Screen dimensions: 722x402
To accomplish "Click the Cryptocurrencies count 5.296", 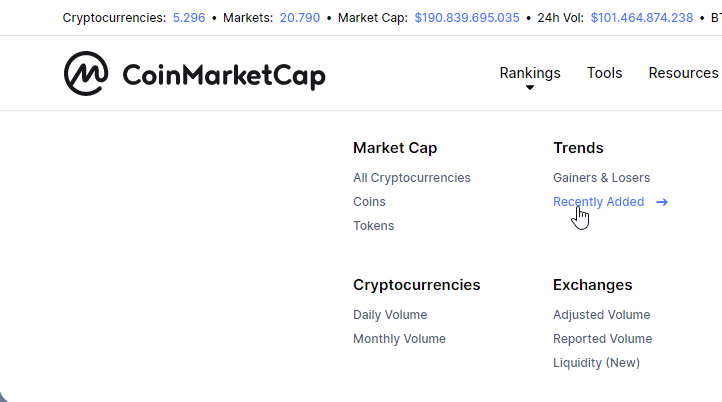I will (189, 17).
